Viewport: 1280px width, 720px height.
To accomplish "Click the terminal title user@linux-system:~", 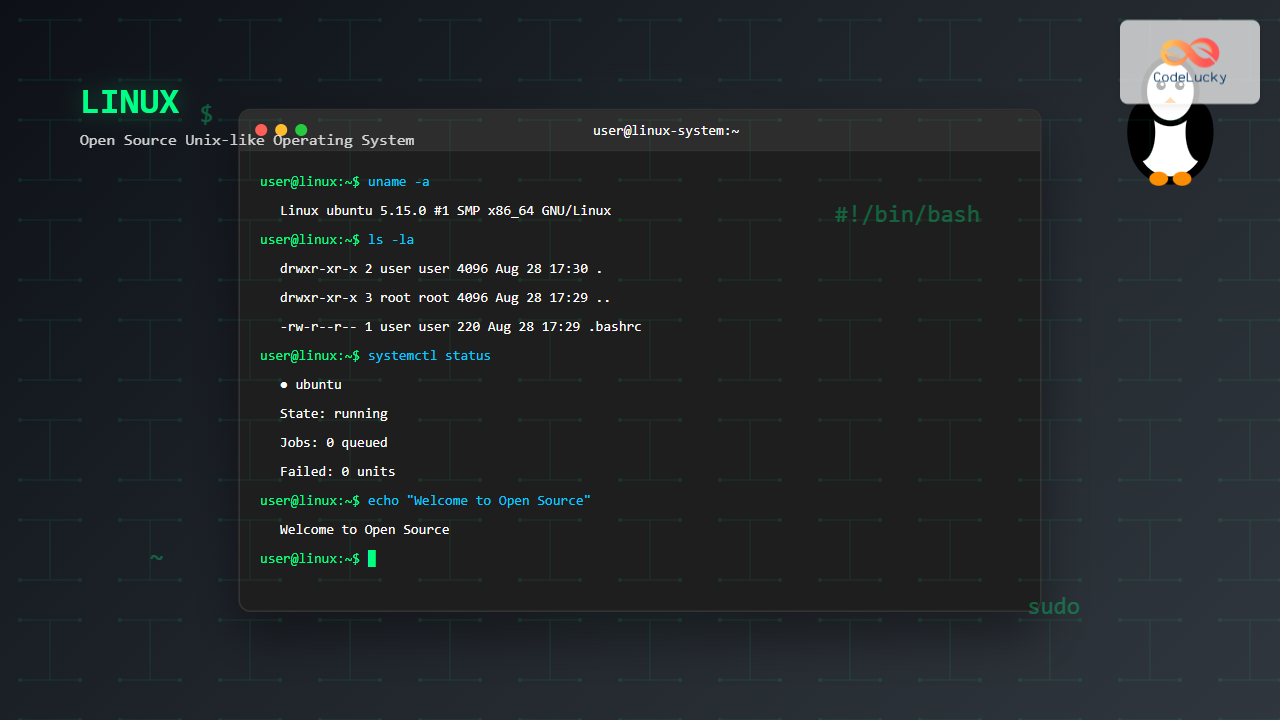I will tap(665, 130).
